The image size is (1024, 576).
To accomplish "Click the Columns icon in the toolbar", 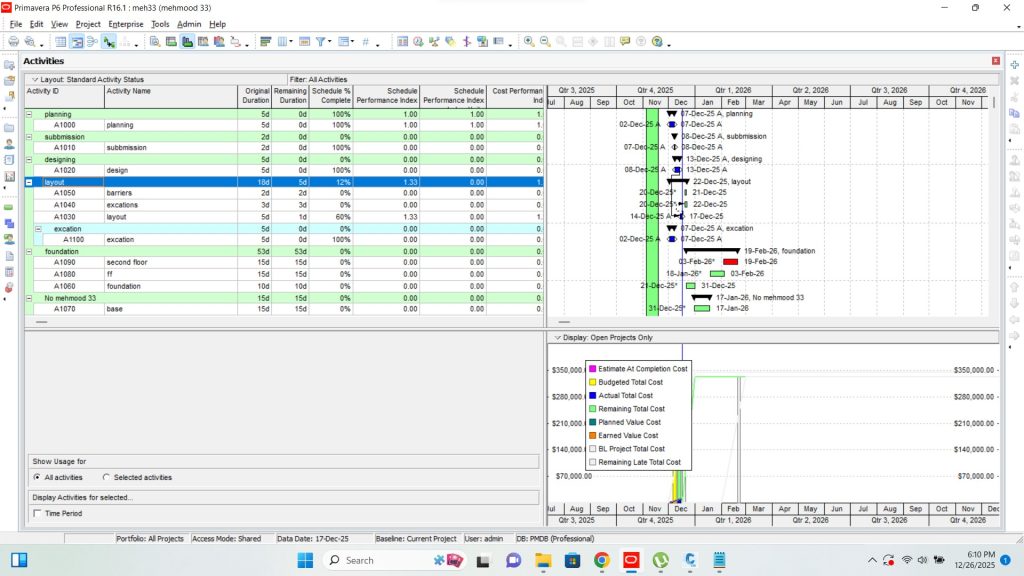I will pos(284,42).
